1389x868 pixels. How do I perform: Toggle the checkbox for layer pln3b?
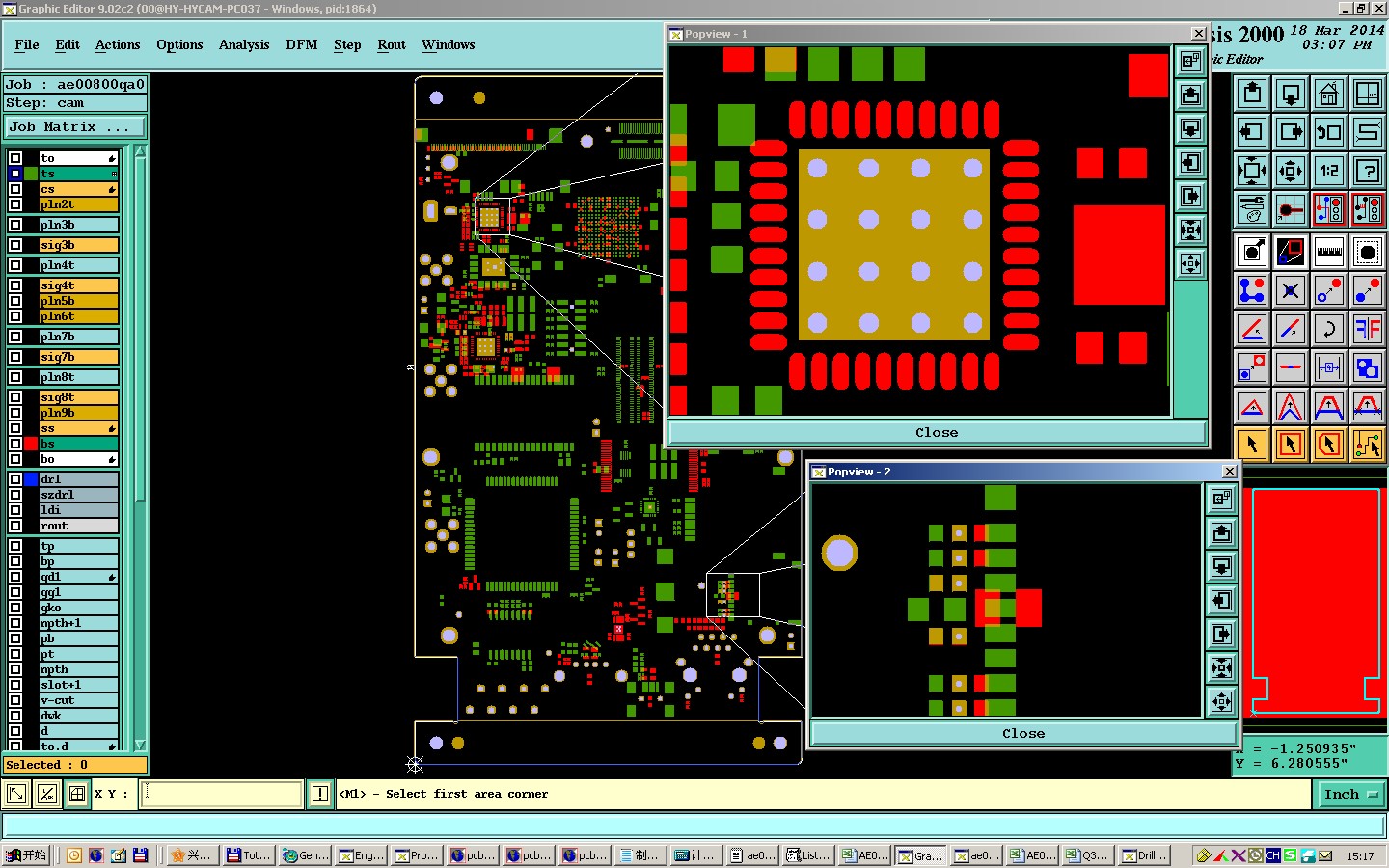click(15, 225)
